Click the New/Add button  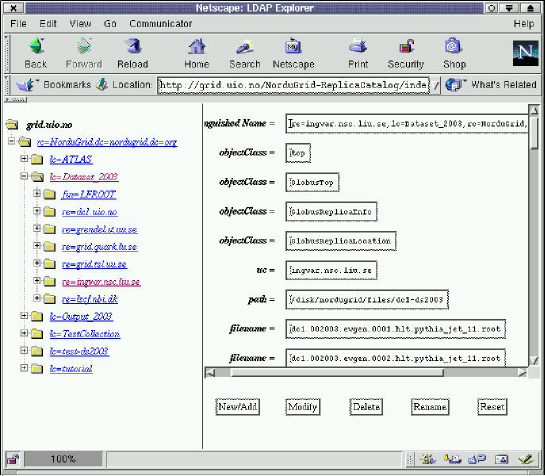237,407
